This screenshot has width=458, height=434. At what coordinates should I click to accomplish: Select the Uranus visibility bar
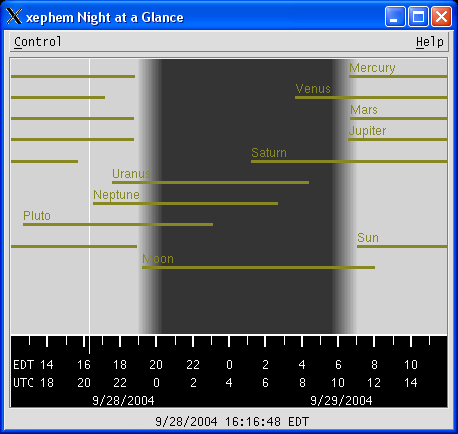click(x=210, y=183)
